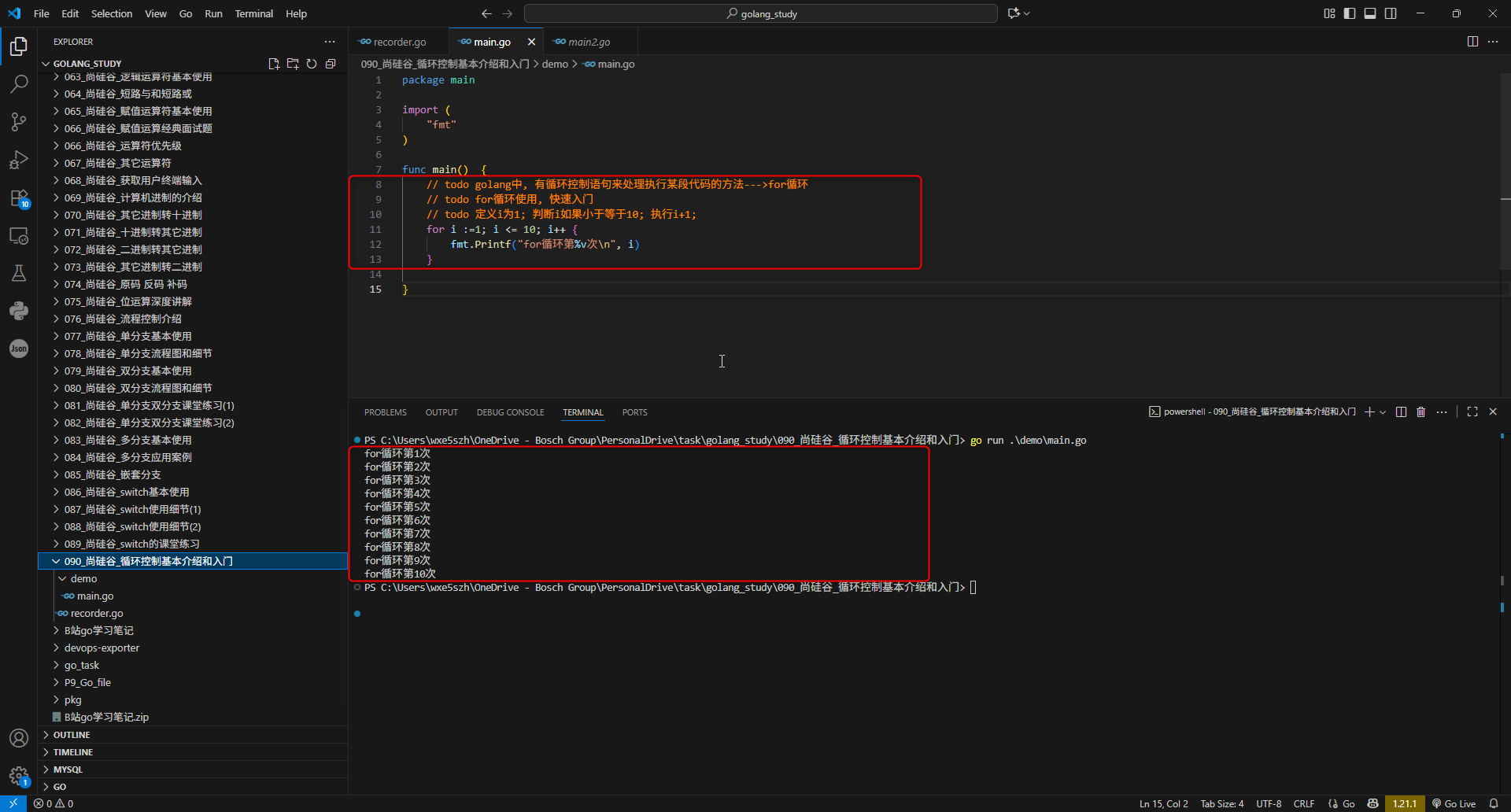Toggle Go Live server in status bar
The image size is (1511, 812).
pos(1454,803)
